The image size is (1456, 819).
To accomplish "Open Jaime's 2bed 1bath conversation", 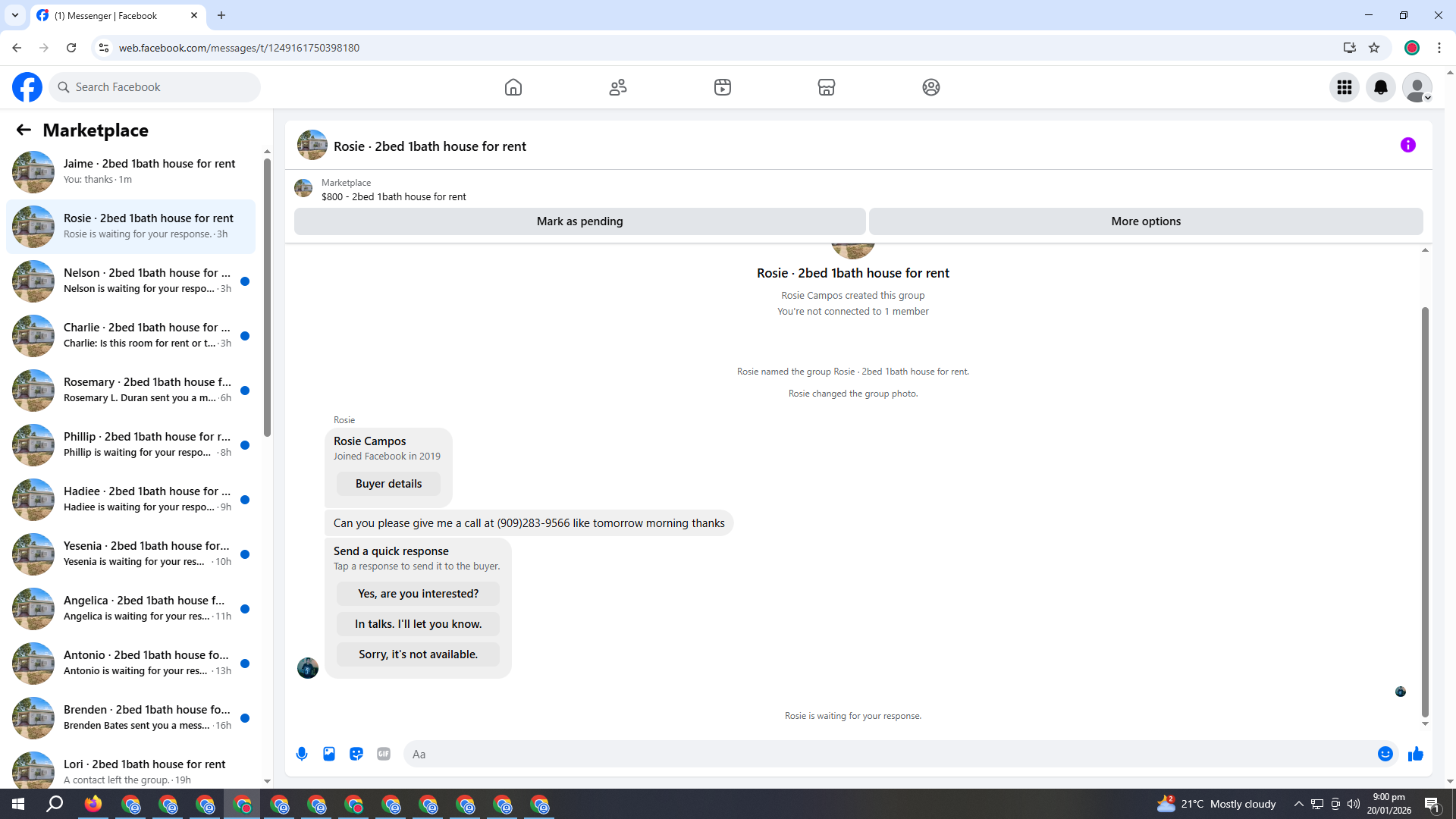I will 130,172.
